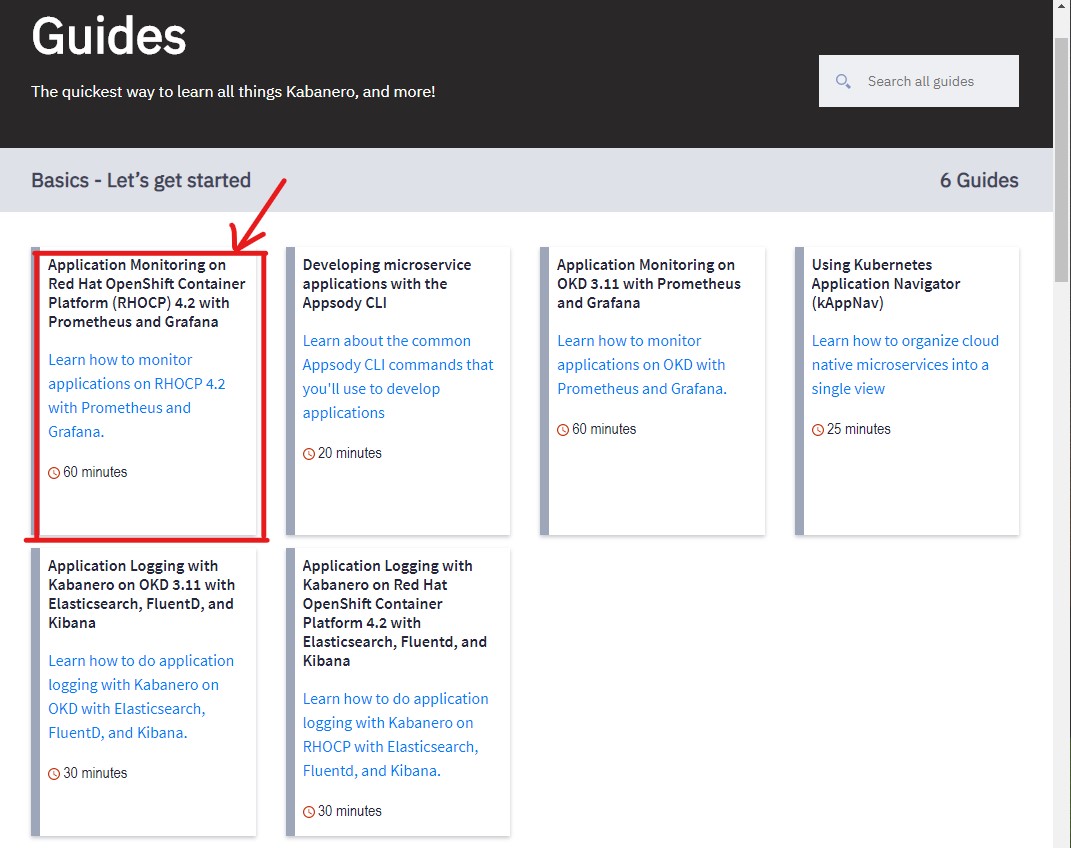Image resolution: width=1071 pixels, height=848 pixels.
Task: Open the OKD 3.11 Application Logging guide title
Action: [141, 594]
